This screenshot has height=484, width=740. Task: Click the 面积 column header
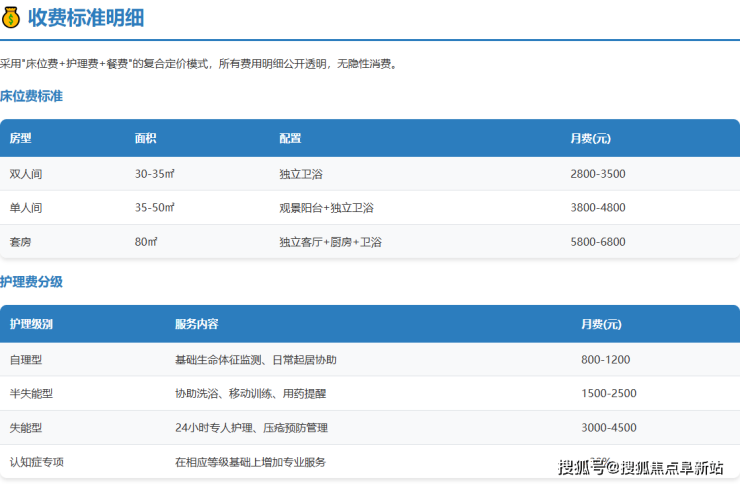coord(146,139)
